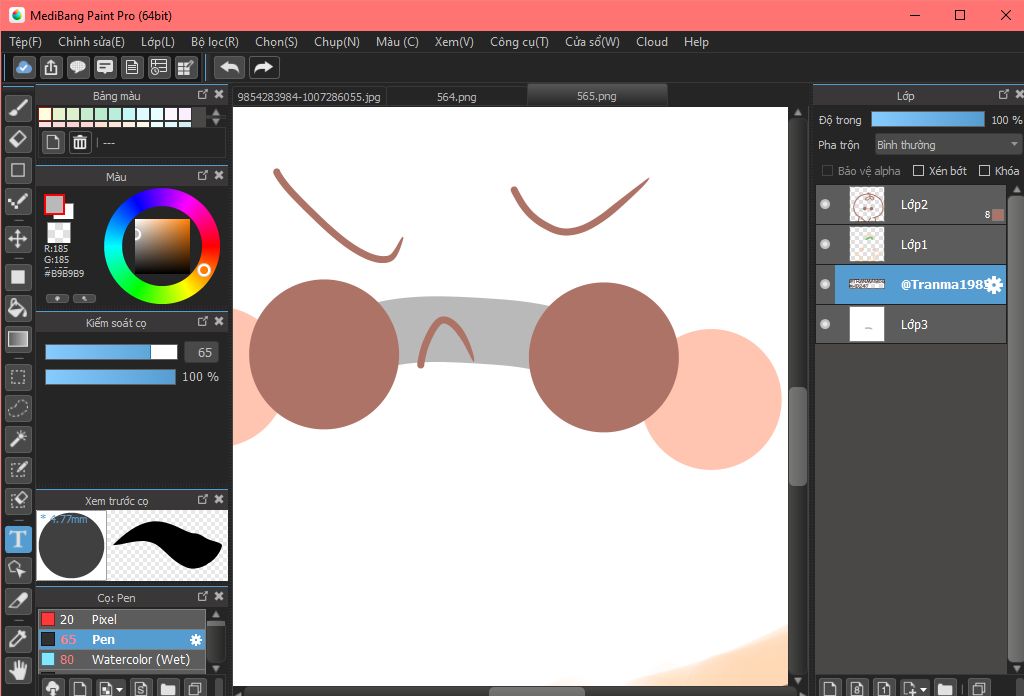Toggle the Xén bớt checkbox
This screenshot has height=696, width=1024.
[x=918, y=171]
